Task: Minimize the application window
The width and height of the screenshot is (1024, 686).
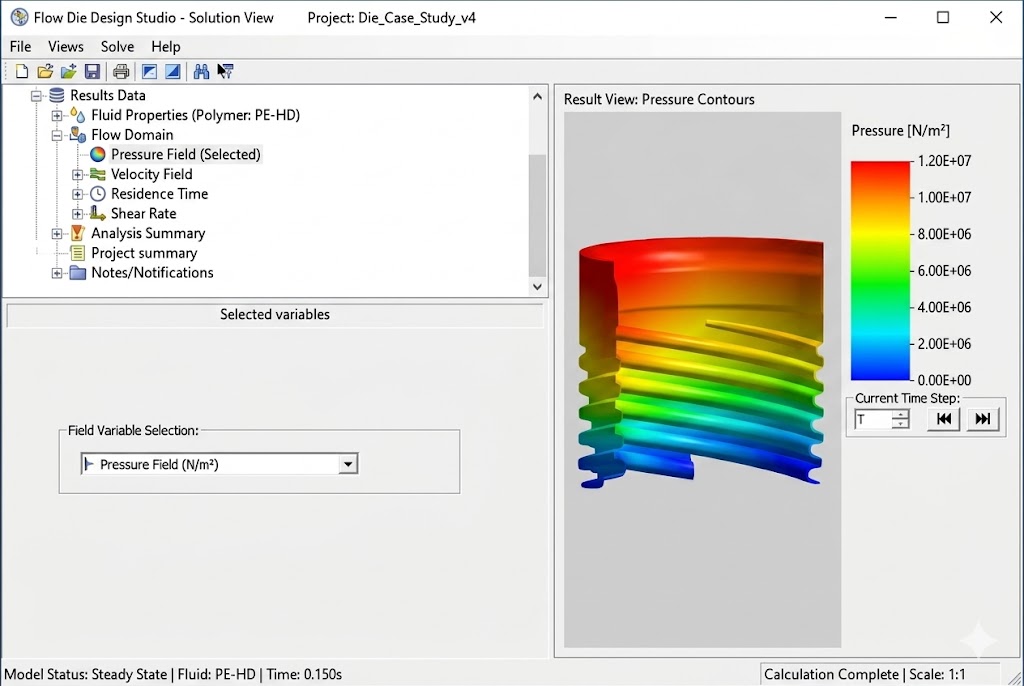Action: click(891, 18)
